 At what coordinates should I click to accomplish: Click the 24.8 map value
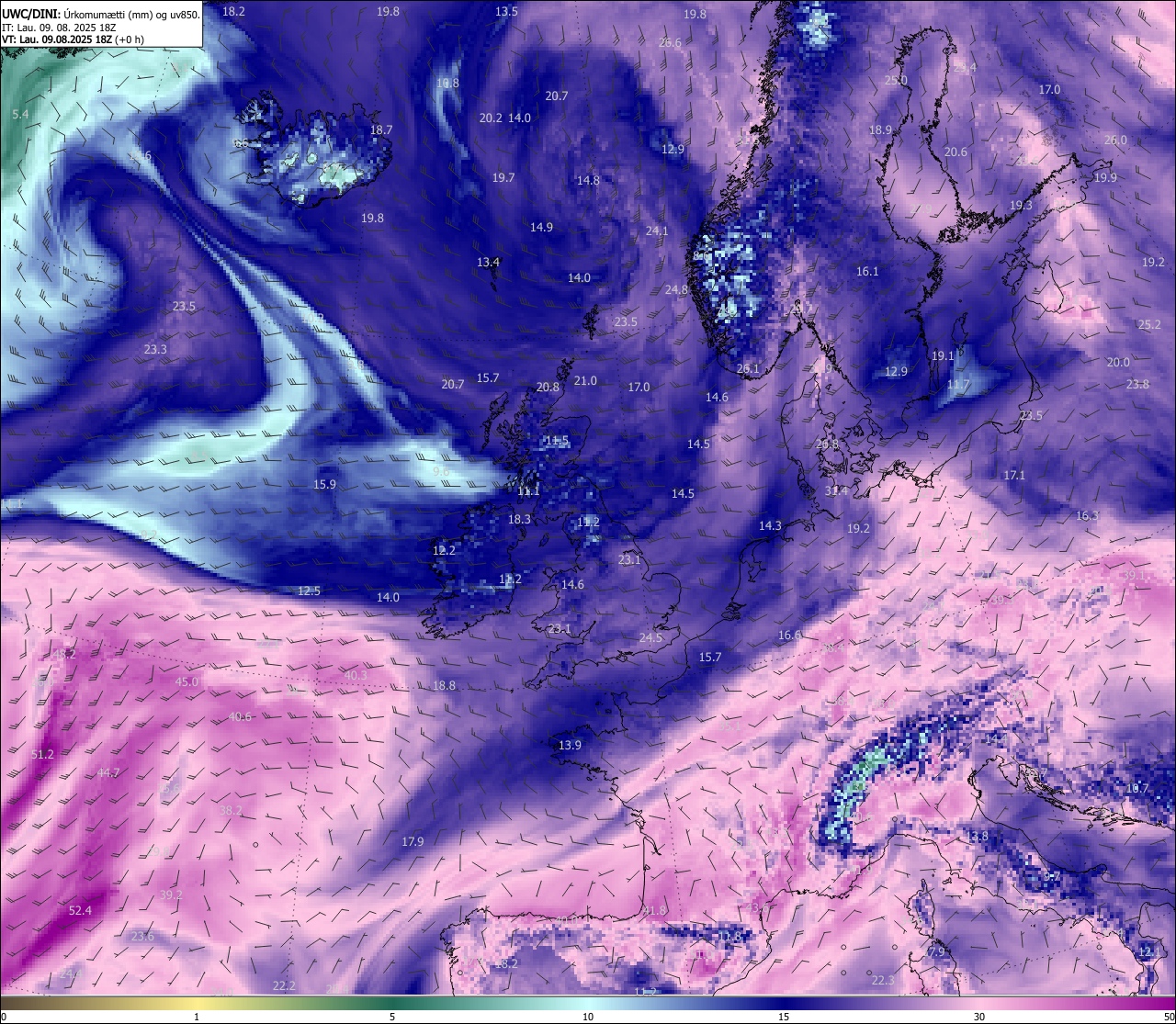tap(676, 289)
